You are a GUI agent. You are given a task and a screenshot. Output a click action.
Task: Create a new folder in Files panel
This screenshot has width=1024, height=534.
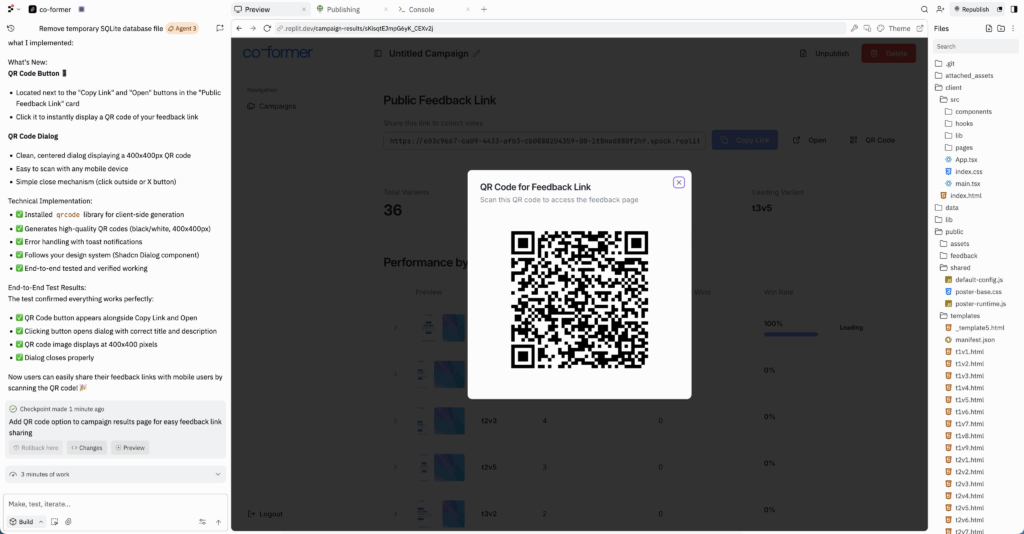click(1000, 28)
